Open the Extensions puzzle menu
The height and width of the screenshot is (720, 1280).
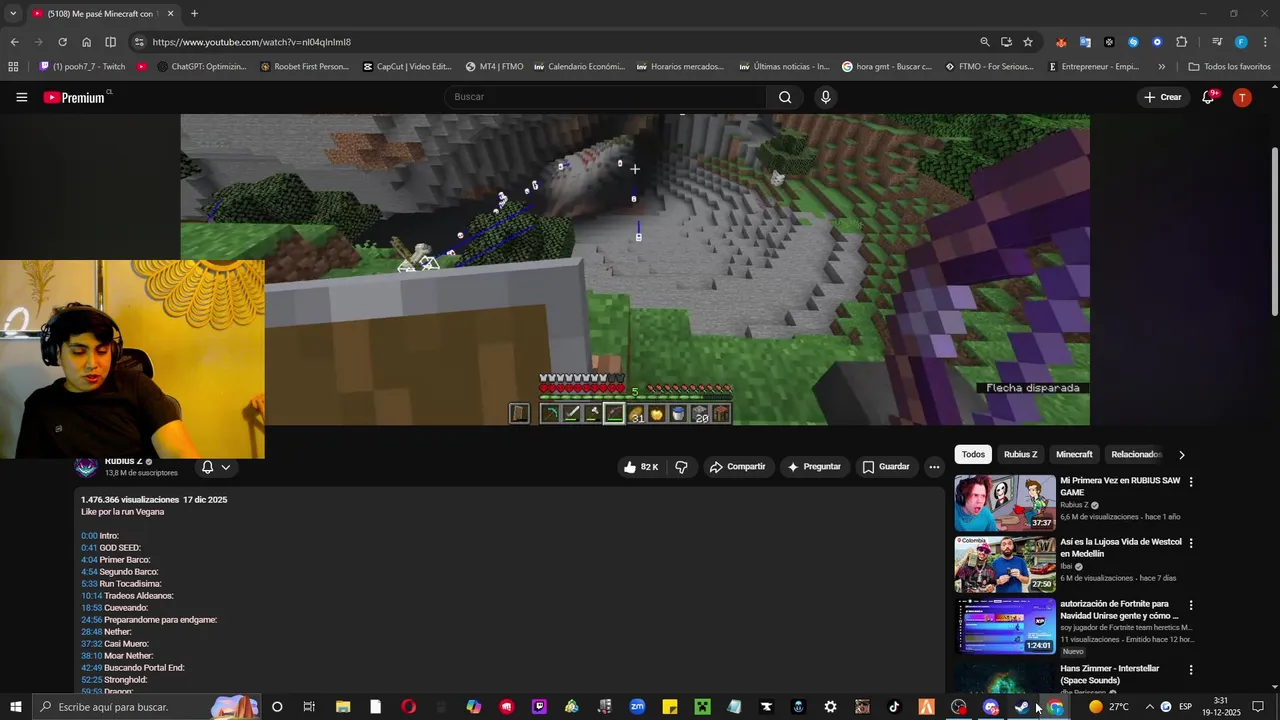point(1182,42)
